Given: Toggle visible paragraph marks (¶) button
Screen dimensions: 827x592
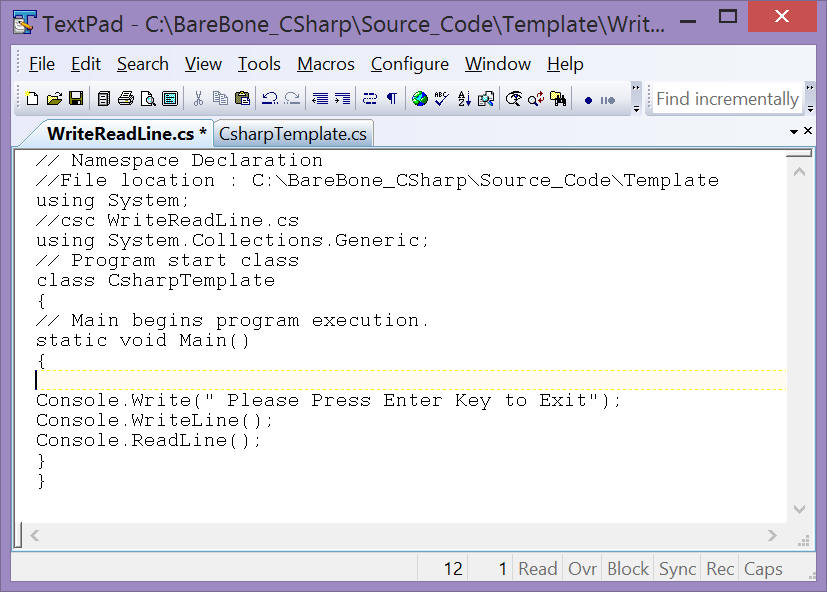Looking at the screenshot, I should tap(392, 99).
